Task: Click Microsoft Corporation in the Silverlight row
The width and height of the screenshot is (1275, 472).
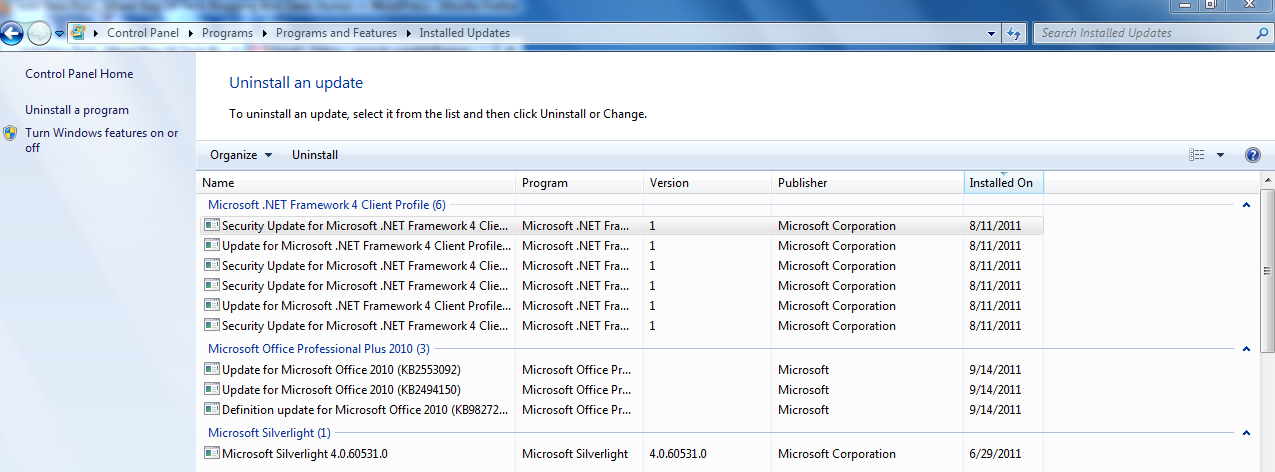Action: pyautogui.click(x=837, y=454)
